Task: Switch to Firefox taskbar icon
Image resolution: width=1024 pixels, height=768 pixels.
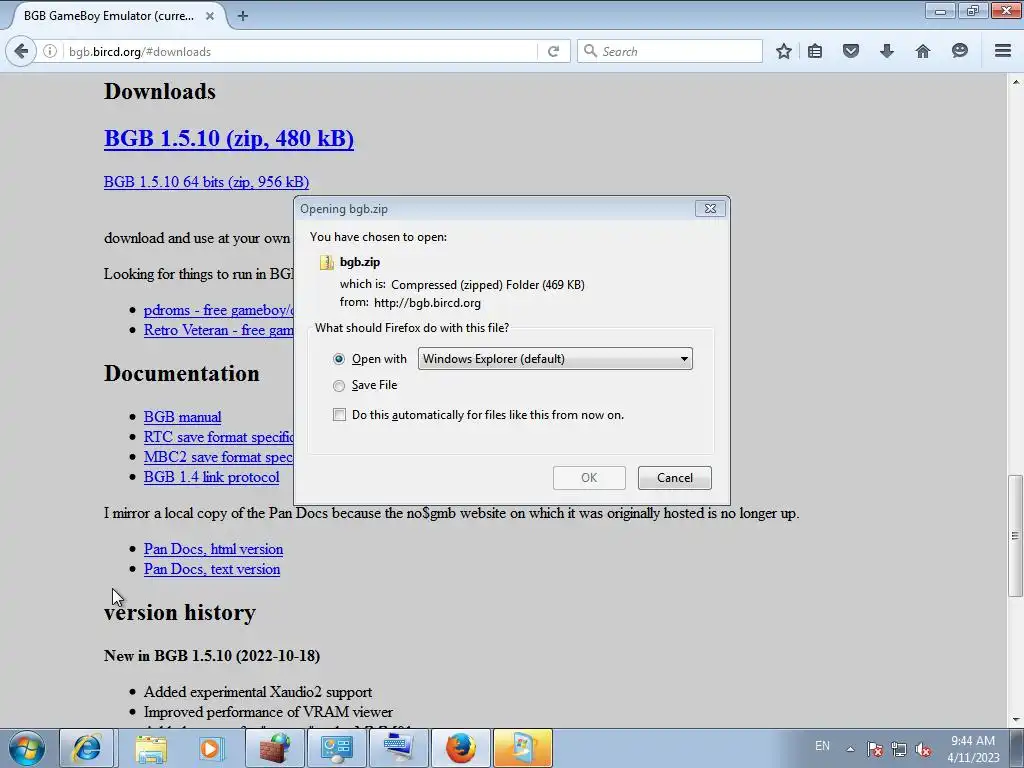Action: pos(460,748)
